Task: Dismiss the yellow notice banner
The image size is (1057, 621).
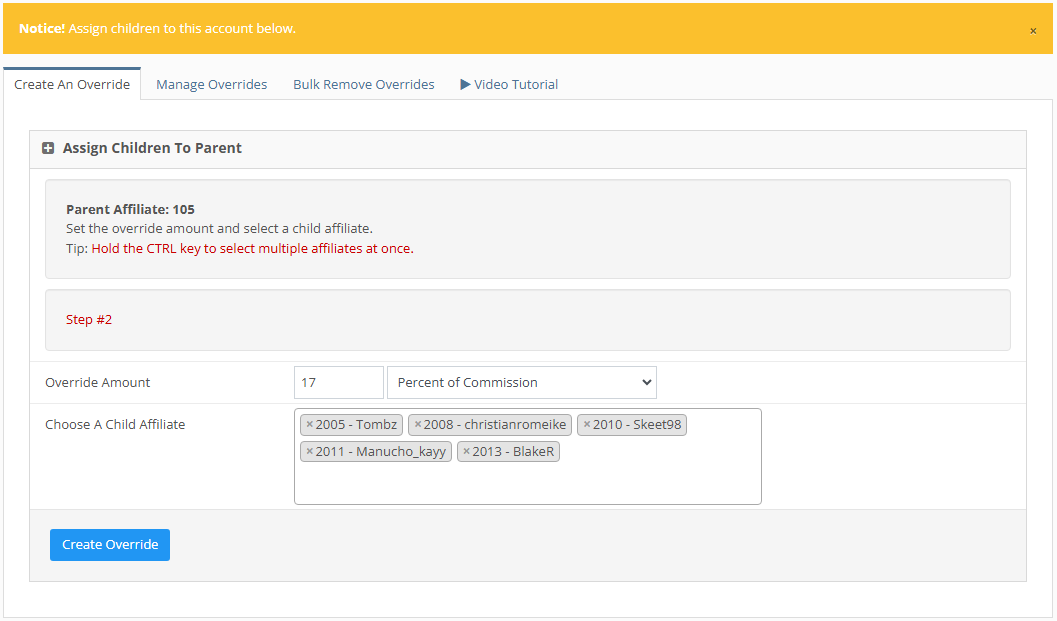Action: [x=1033, y=31]
